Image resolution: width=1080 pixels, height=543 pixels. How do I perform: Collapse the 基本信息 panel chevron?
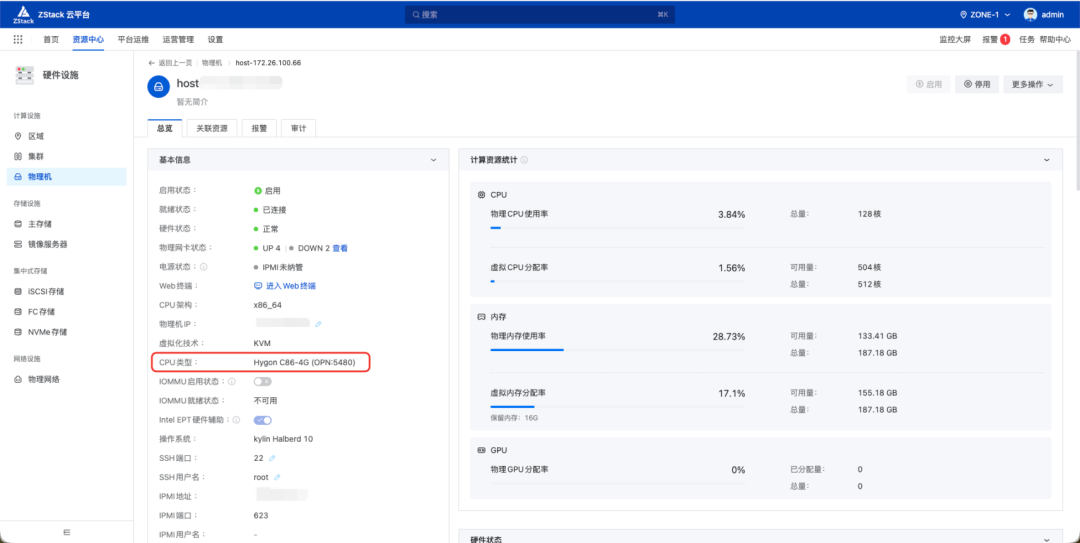point(433,160)
